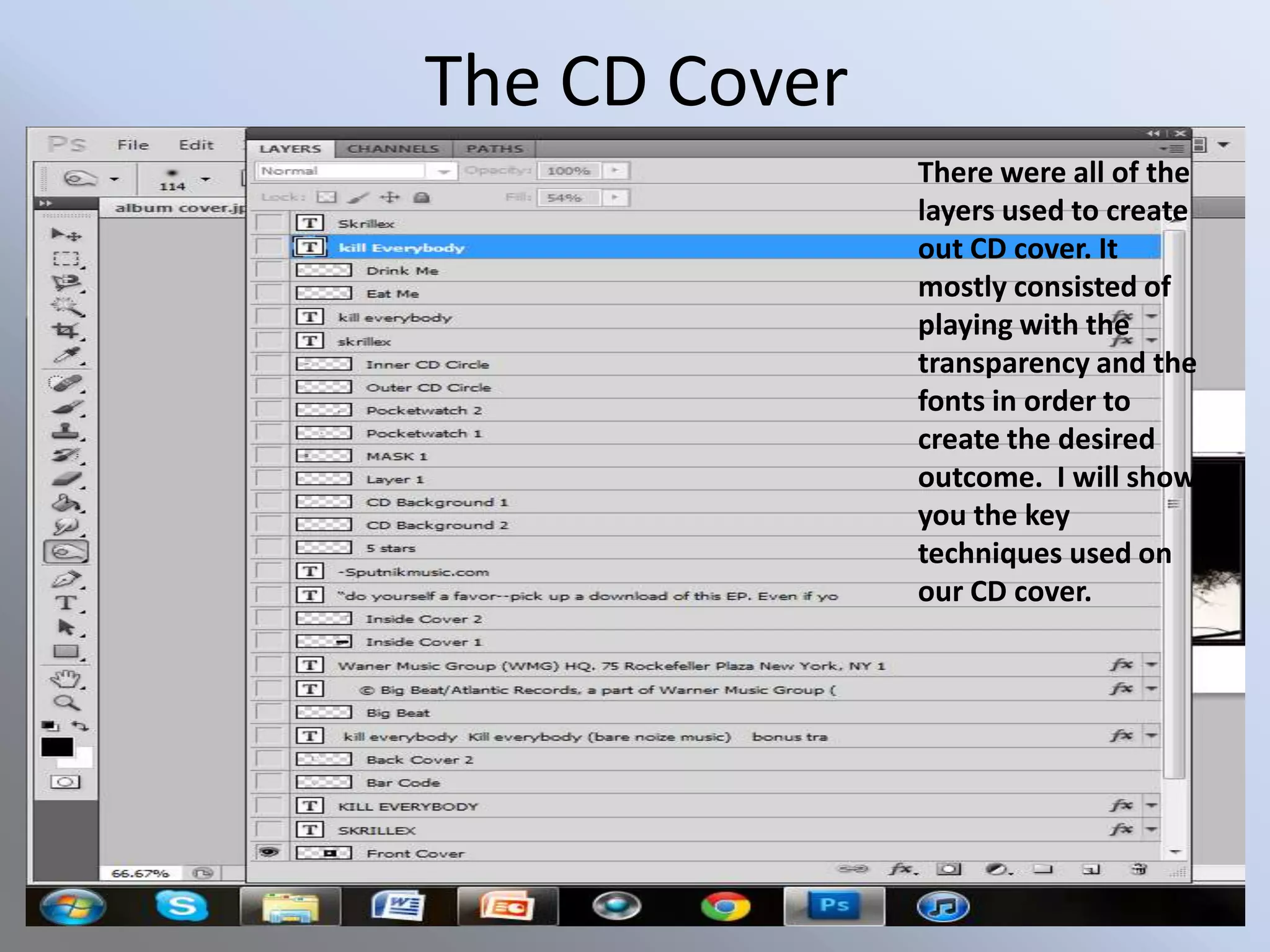Select the Eyedropper tool
Viewport: 1270px width, 952px height.
(x=66, y=355)
